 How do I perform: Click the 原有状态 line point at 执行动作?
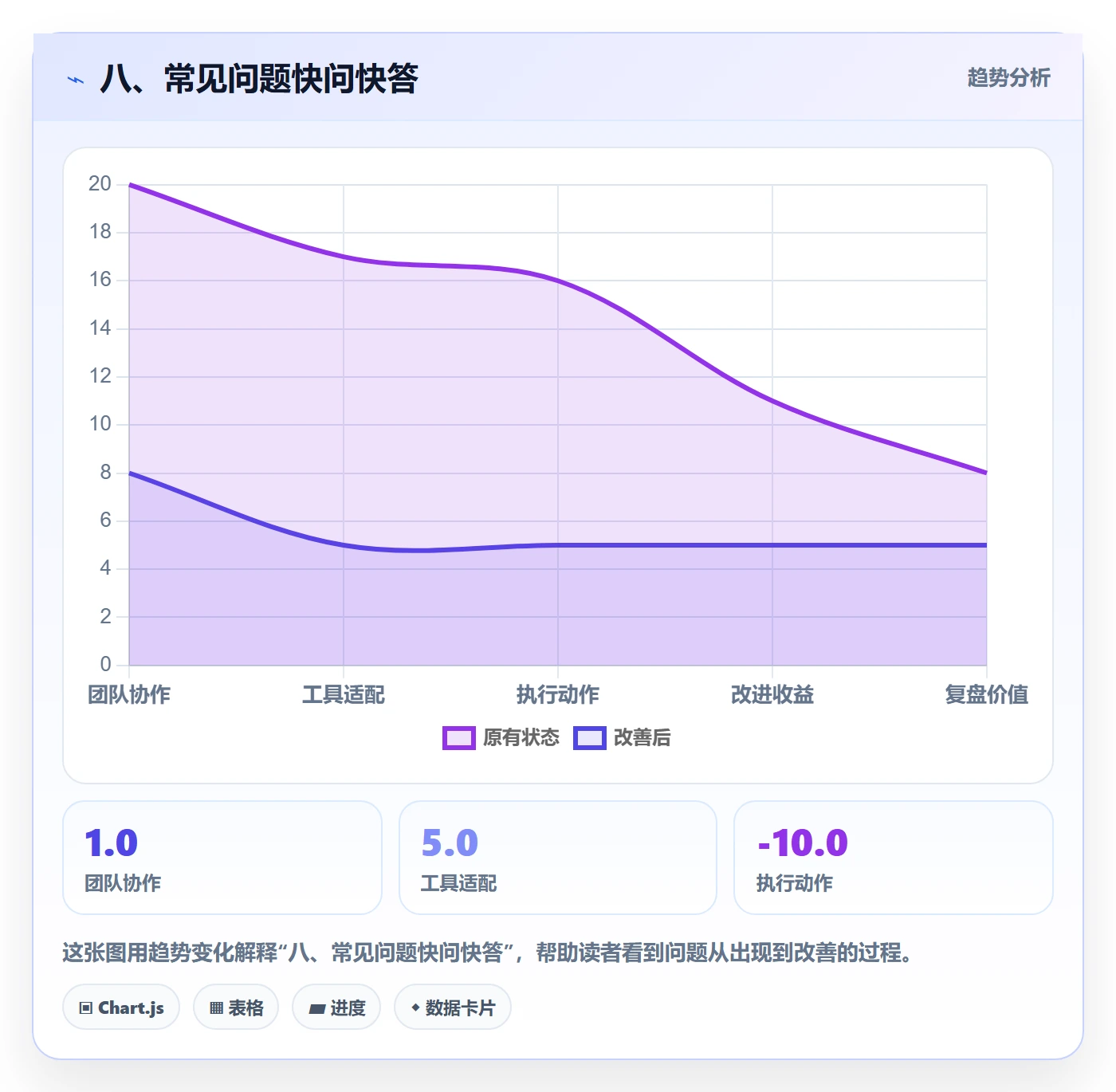558,281
